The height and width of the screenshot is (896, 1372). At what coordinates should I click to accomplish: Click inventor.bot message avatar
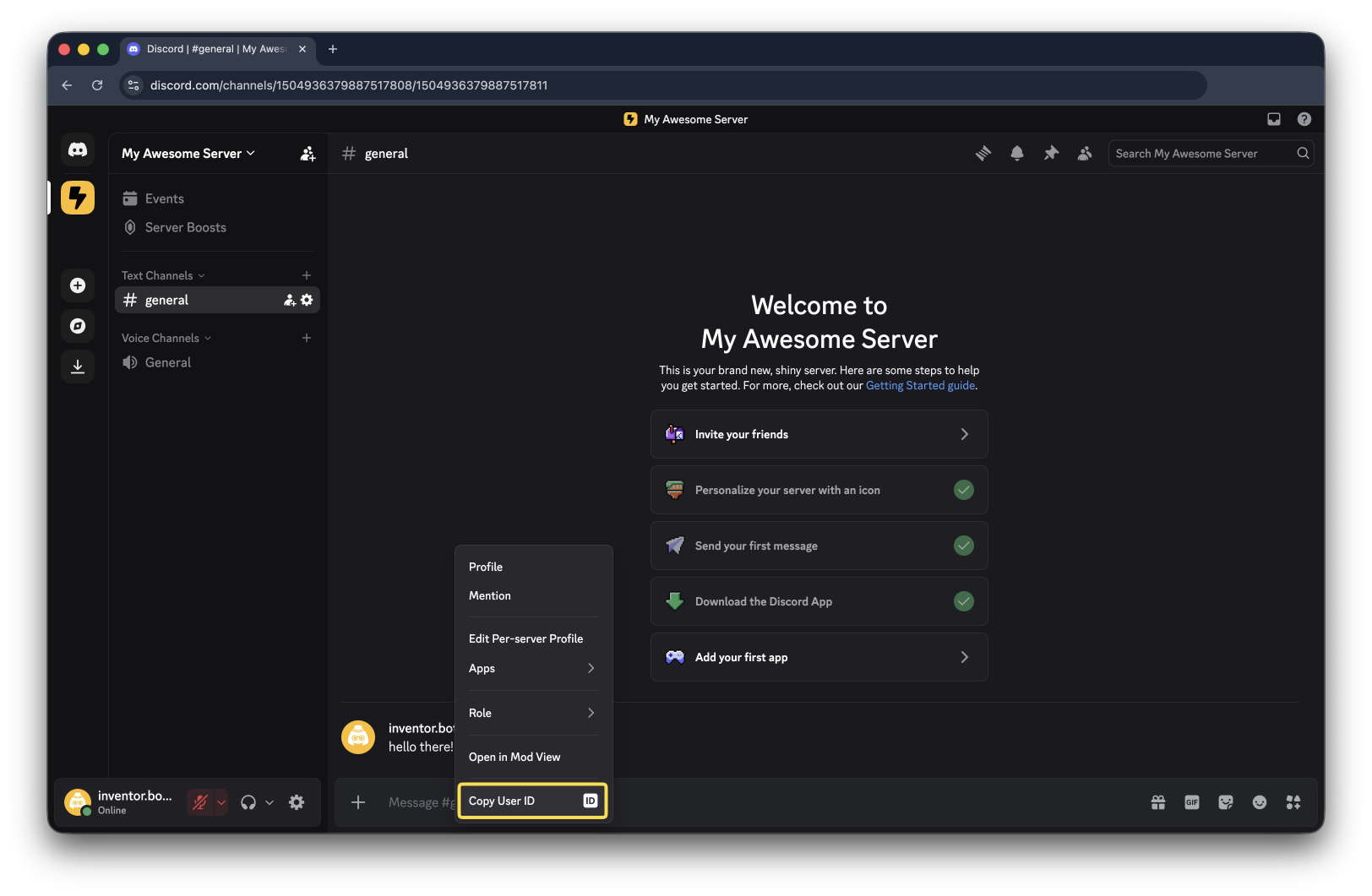tap(358, 737)
